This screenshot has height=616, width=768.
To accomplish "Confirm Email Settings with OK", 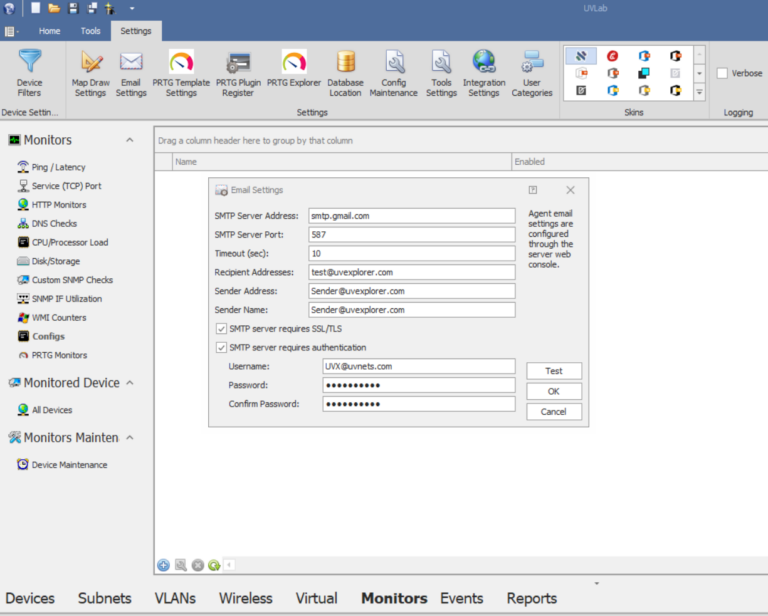I will tap(554, 391).
